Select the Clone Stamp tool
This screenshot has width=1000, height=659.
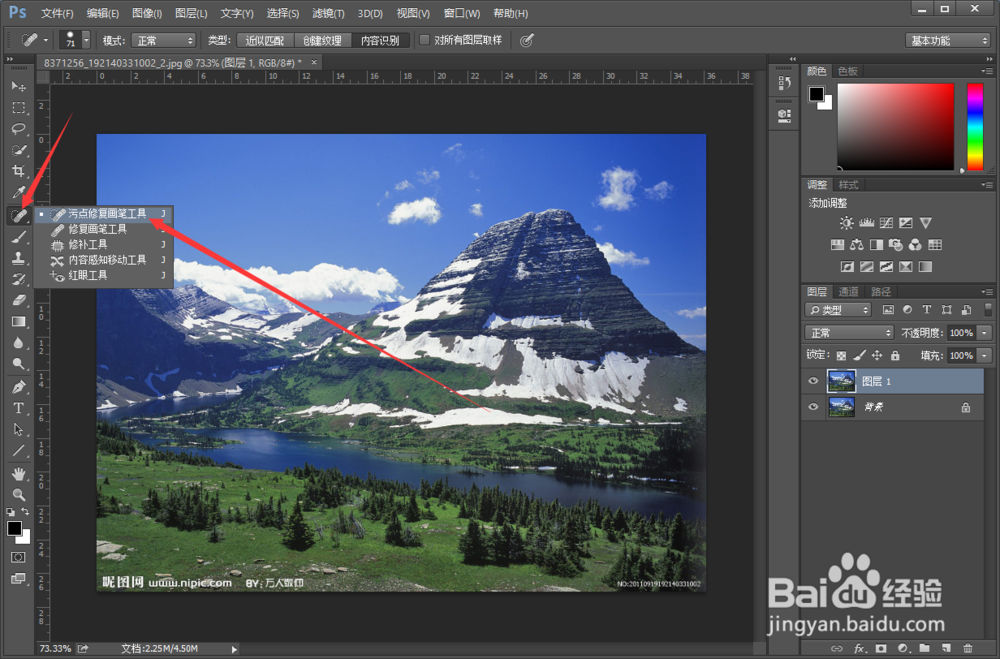[x=18, y=258]
